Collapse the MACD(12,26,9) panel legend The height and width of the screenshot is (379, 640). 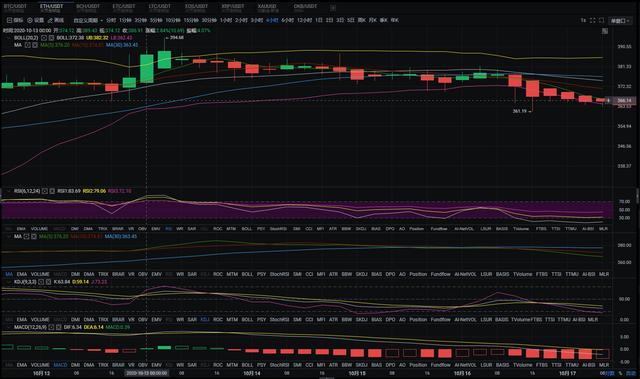click(x=9, y=327)
